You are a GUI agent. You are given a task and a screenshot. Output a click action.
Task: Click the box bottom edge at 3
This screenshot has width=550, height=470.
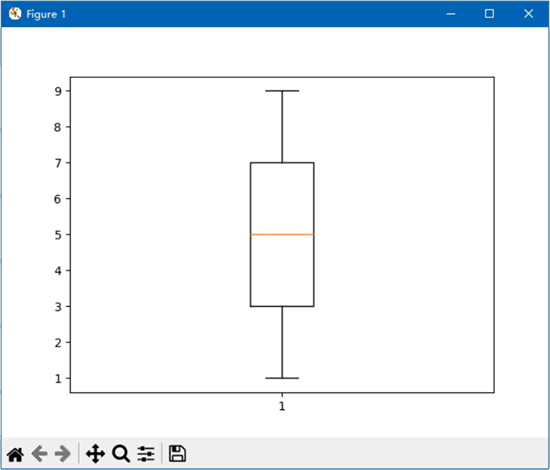click(282, 306)
